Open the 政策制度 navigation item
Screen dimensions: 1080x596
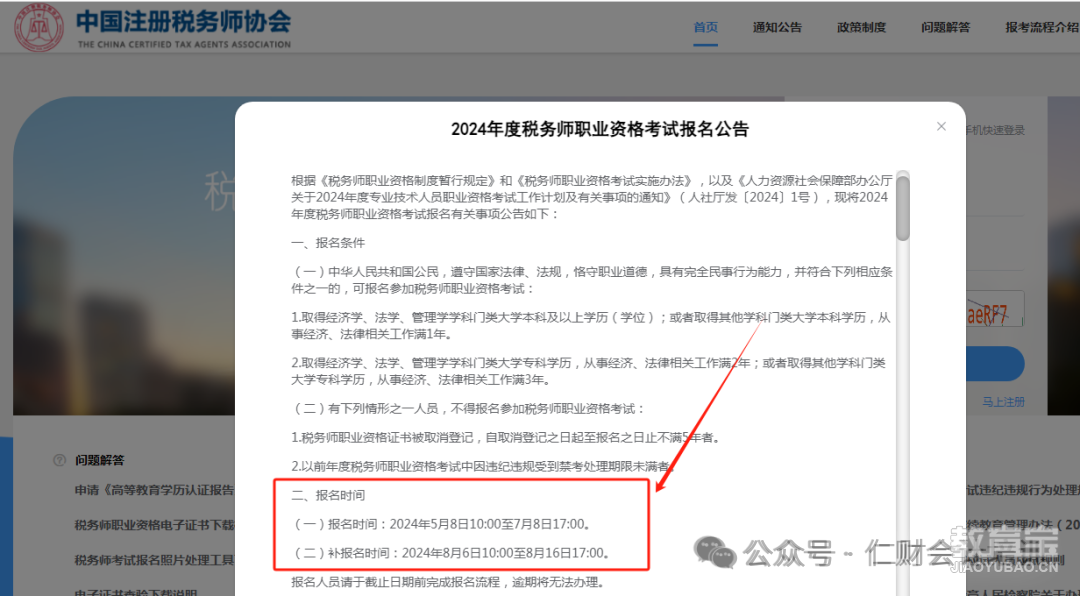coord(861,28)
